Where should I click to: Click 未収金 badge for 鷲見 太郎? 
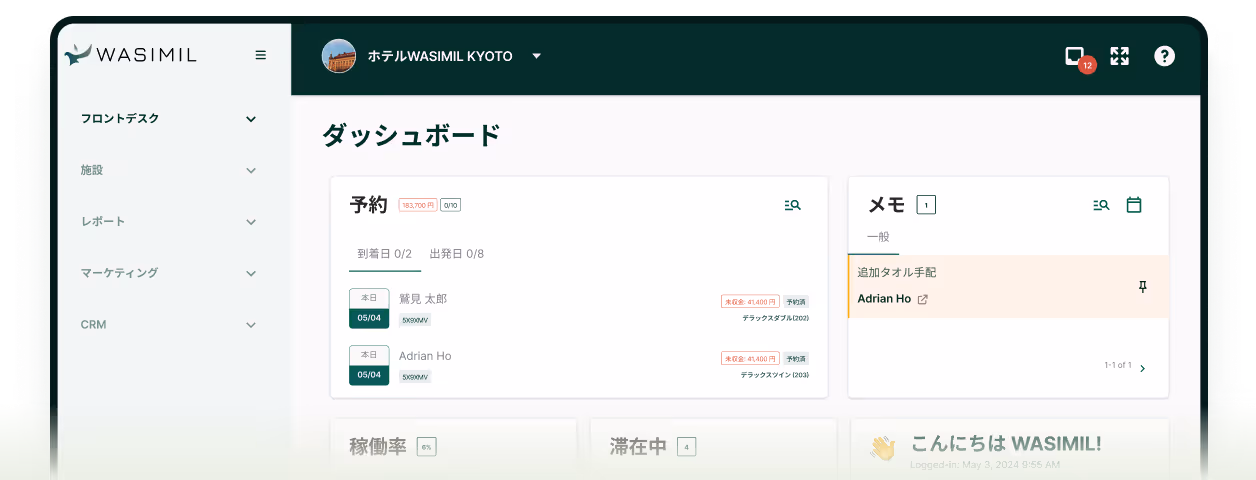click(x=750, y=301)
